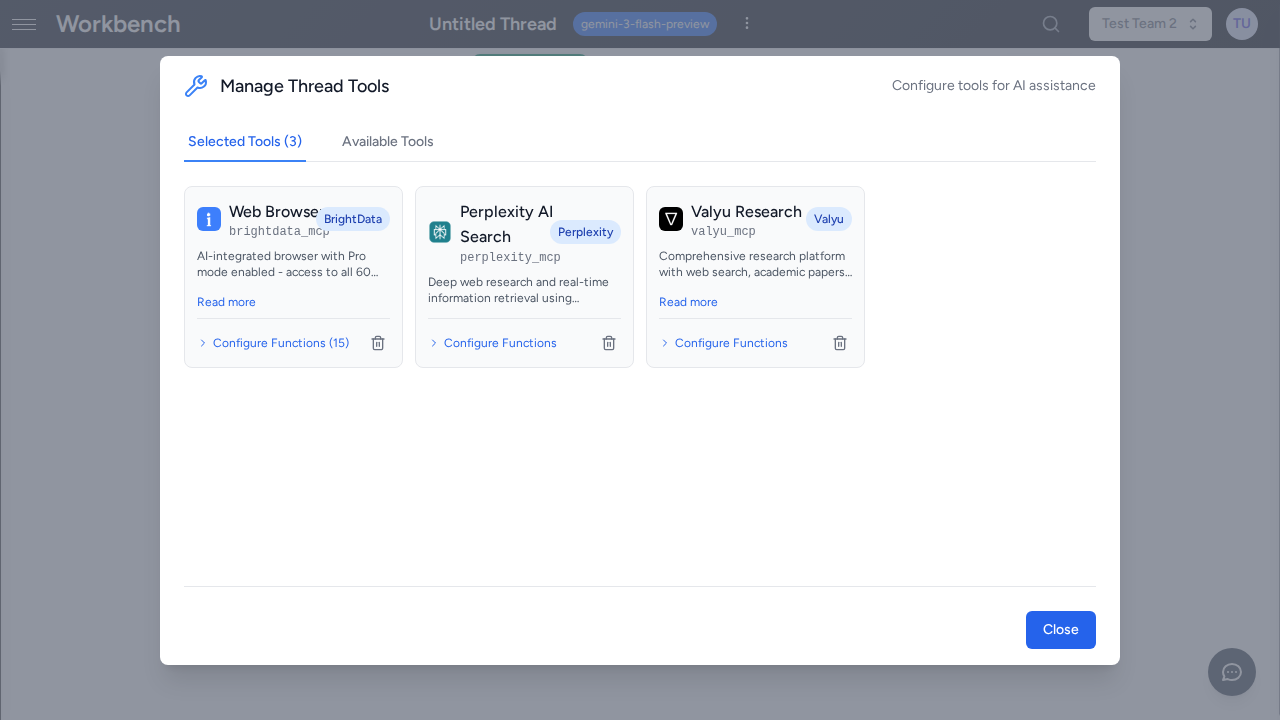Click the TU user avatar
This screenshot has width=1280, height=720.
1241,23
